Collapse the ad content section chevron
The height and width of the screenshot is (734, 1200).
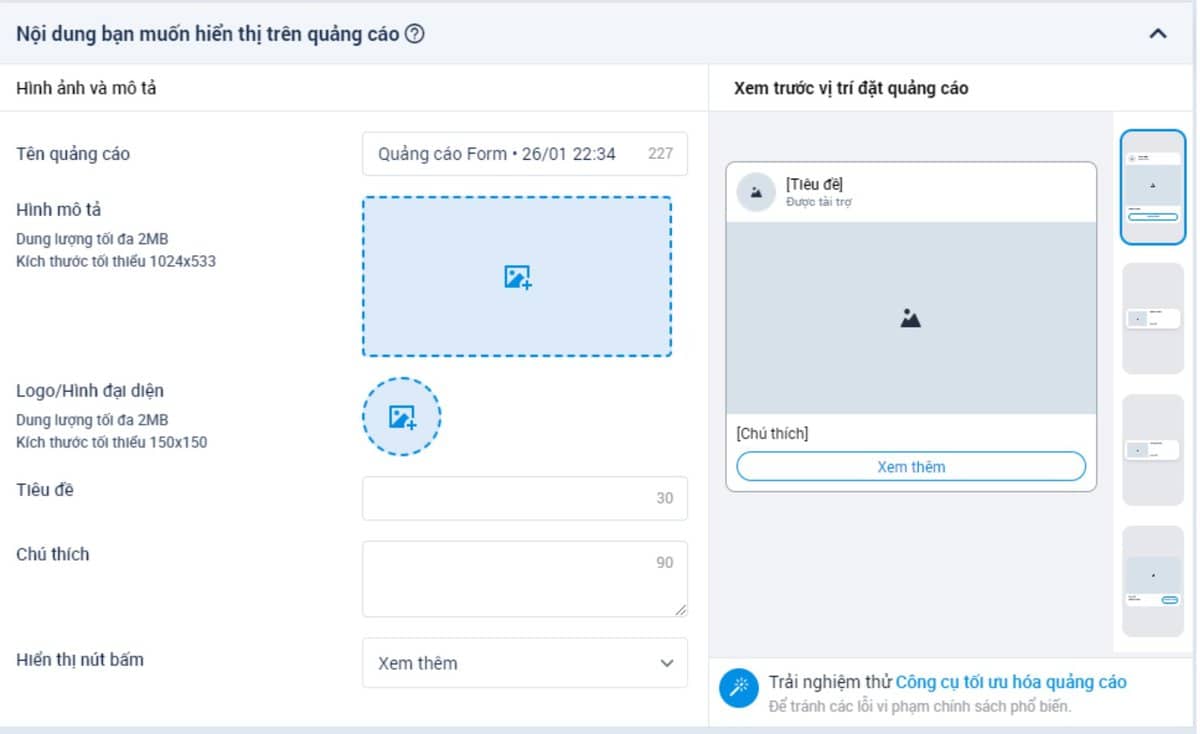[1158, 34]
